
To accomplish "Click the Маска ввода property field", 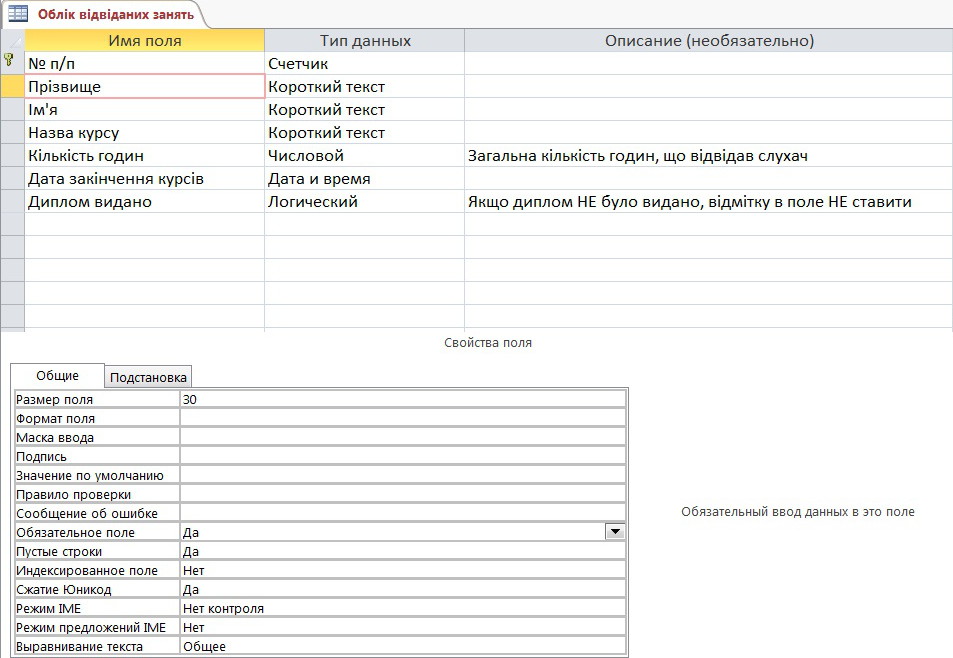I will click(x=402, y=437).
